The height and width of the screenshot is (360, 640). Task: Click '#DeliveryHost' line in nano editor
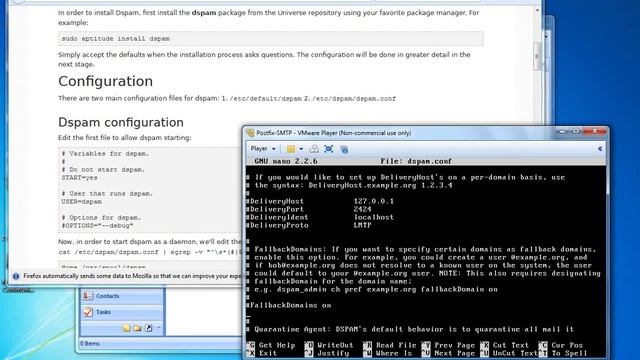point(320,201)
